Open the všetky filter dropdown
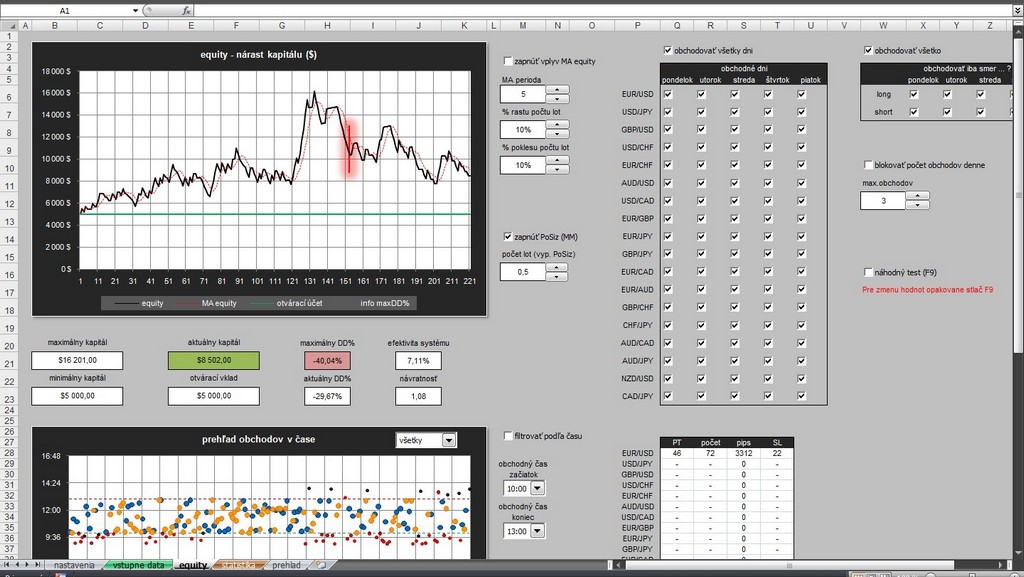The width and height of the screenshot is (1024, 577). (449, 441)
